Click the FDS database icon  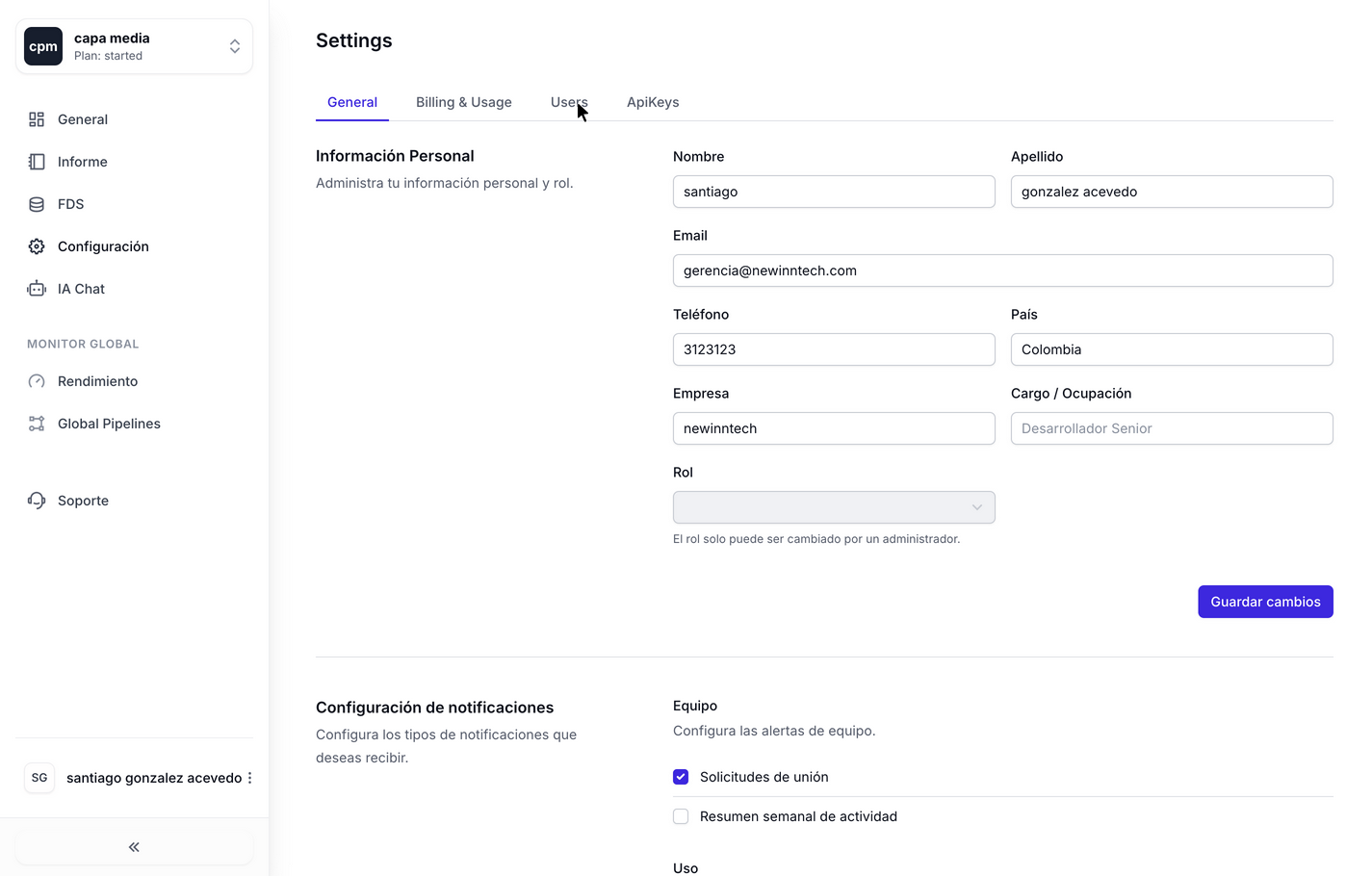pyautogui.click(x=37, y=204)
